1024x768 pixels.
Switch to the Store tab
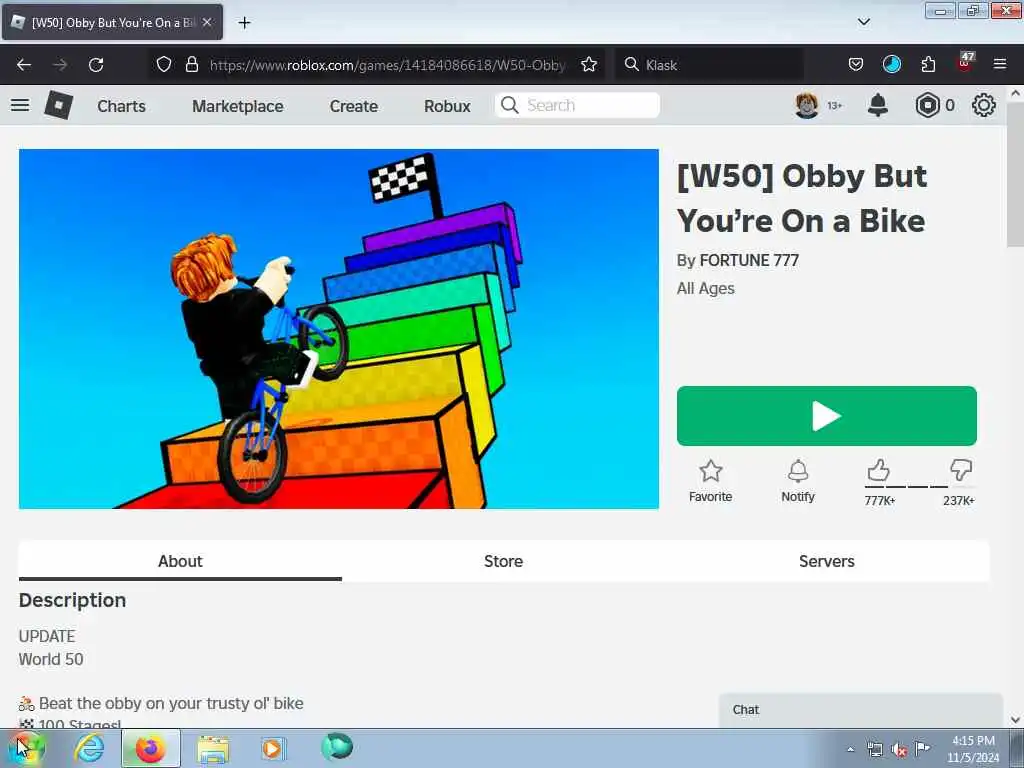[504, 561]
